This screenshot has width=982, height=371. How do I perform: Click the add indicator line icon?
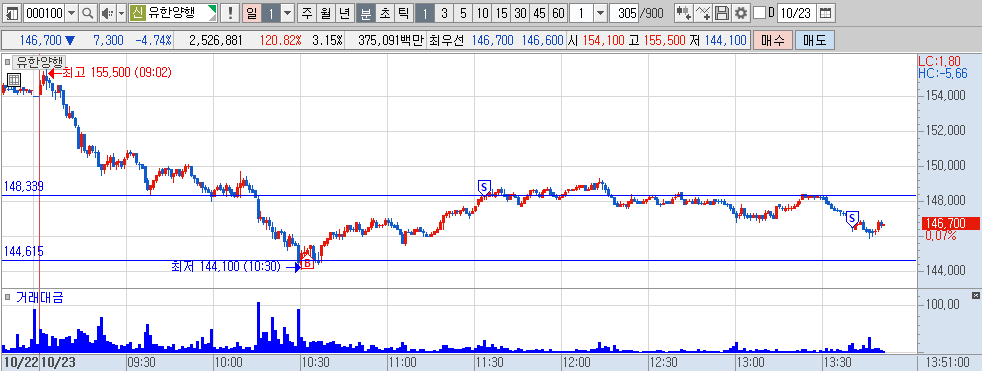click(x=703, y=13)
